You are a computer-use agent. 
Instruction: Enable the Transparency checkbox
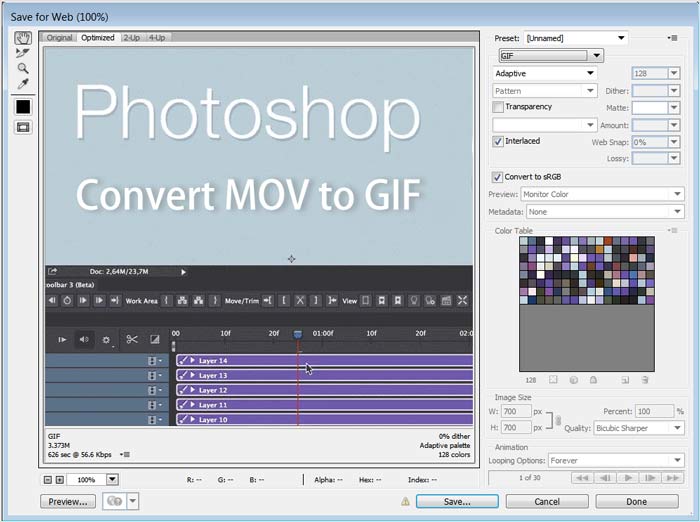(498, 107)
